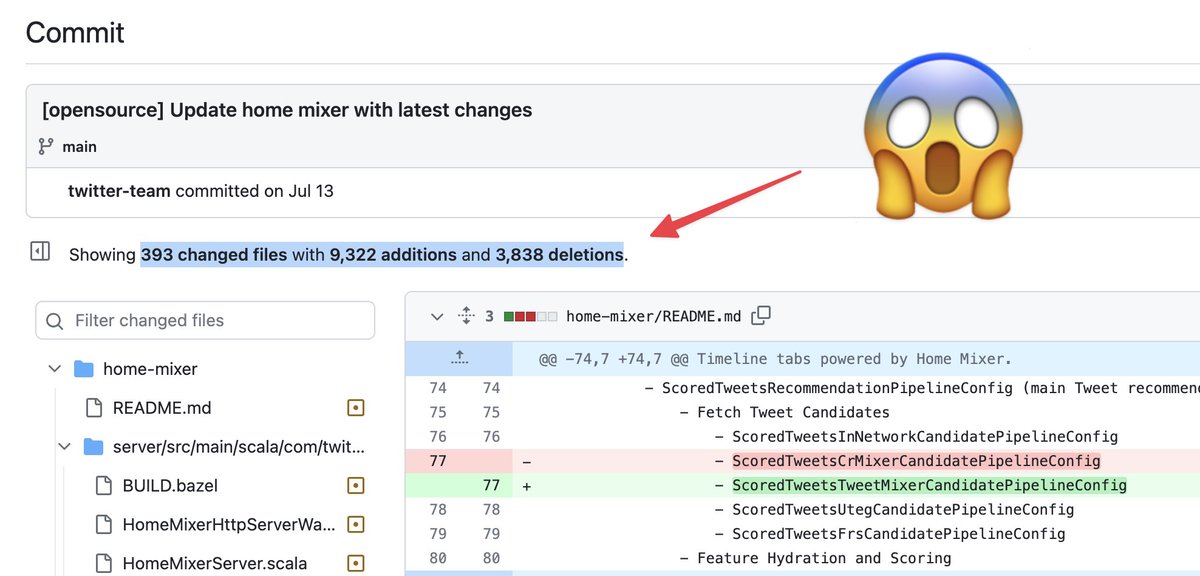Click the HomeMixerHttpServerWa... file icon
1200x576 pixels.
[104, 524]
